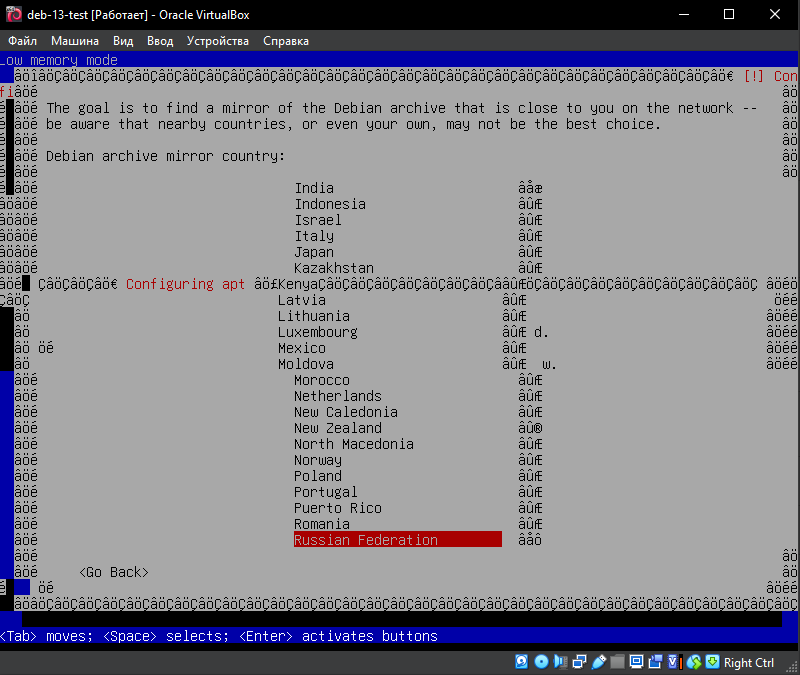Open the shared folders status icon
800x675 pixels.
tap(617, 662)
